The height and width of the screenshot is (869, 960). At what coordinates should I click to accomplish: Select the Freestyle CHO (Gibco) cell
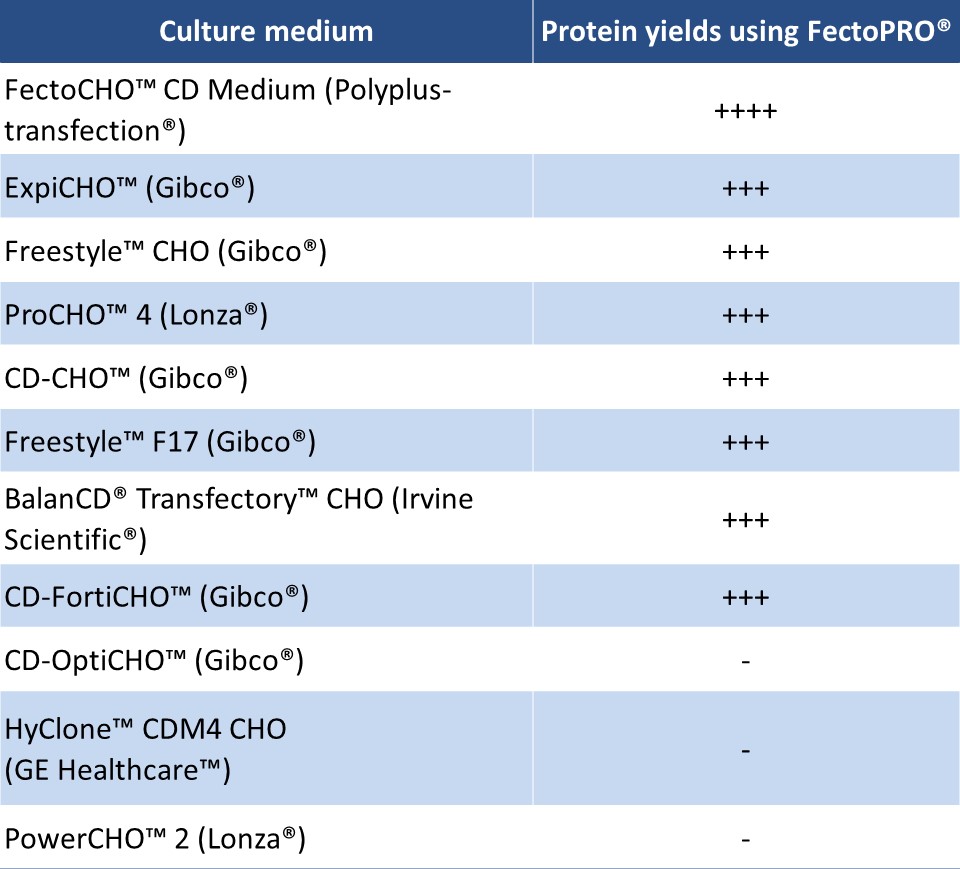point(166,251)
